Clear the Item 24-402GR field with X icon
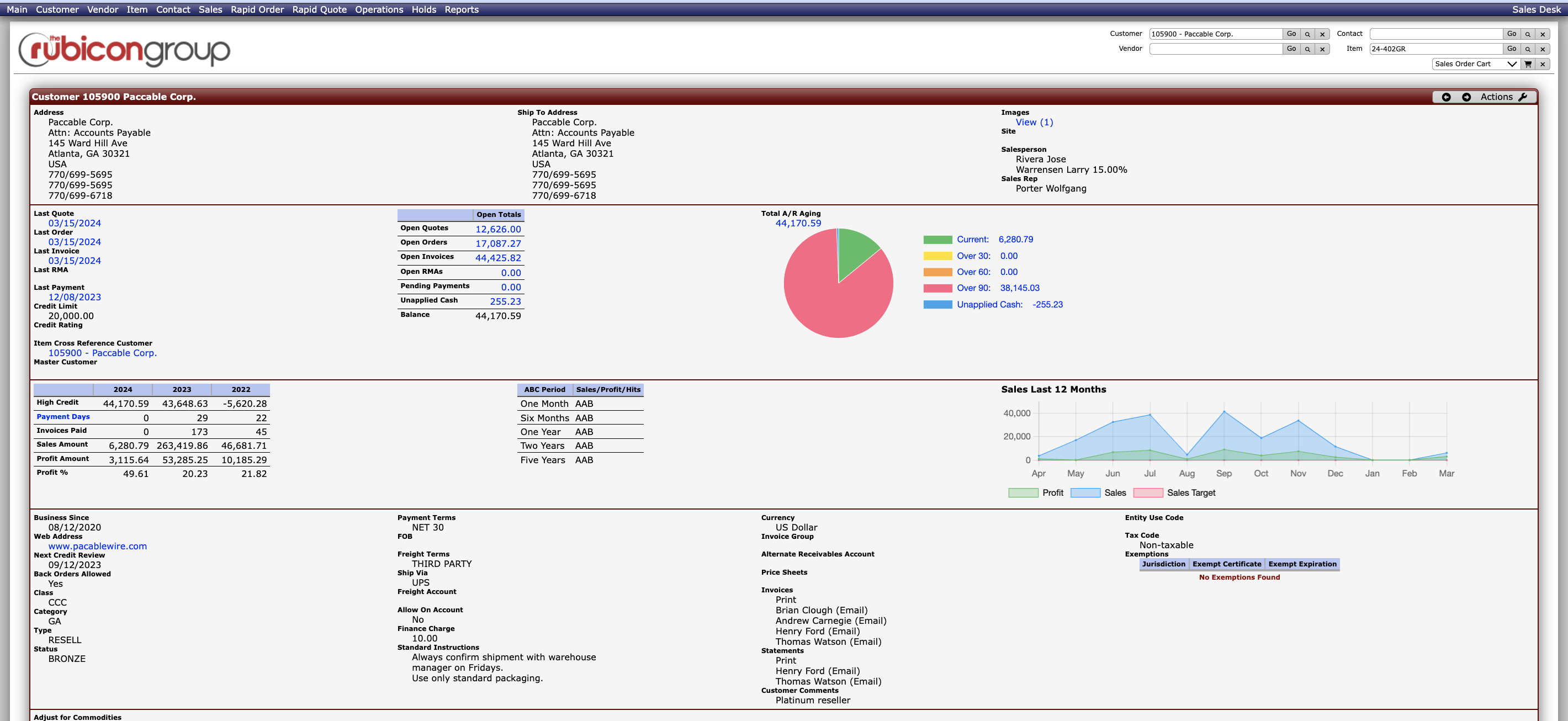This screenshot has width=1568, height=721. pyautogui.click(x=1543, y=49)
